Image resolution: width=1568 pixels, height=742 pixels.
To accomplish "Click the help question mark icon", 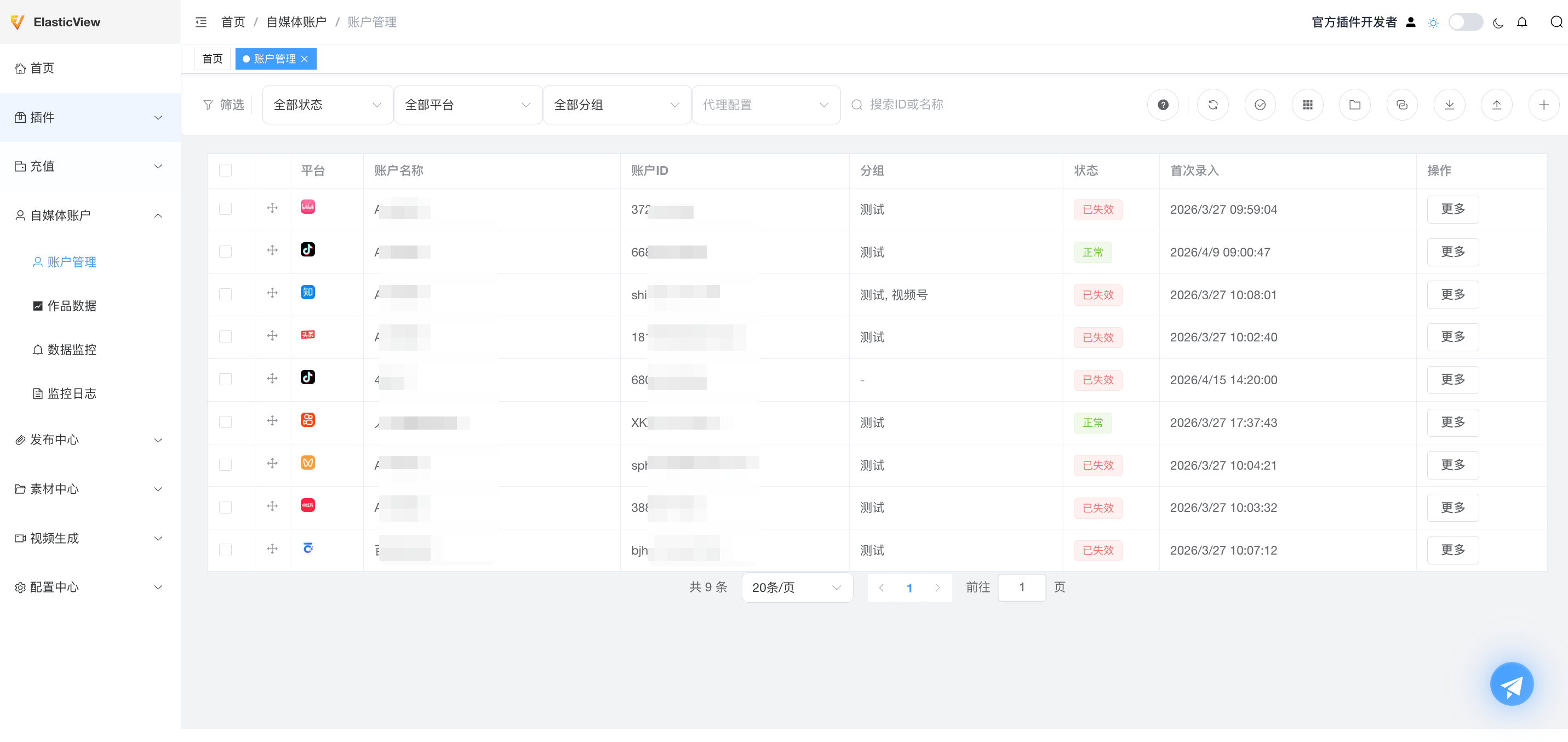I will [1163, 104].
